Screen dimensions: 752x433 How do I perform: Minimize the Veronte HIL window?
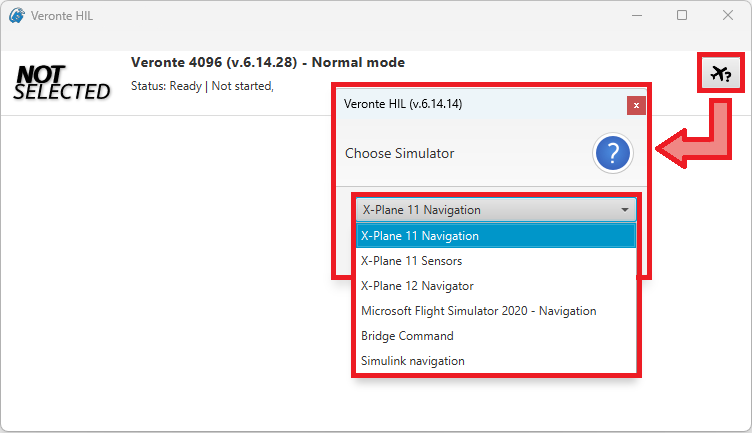(637, 15)
